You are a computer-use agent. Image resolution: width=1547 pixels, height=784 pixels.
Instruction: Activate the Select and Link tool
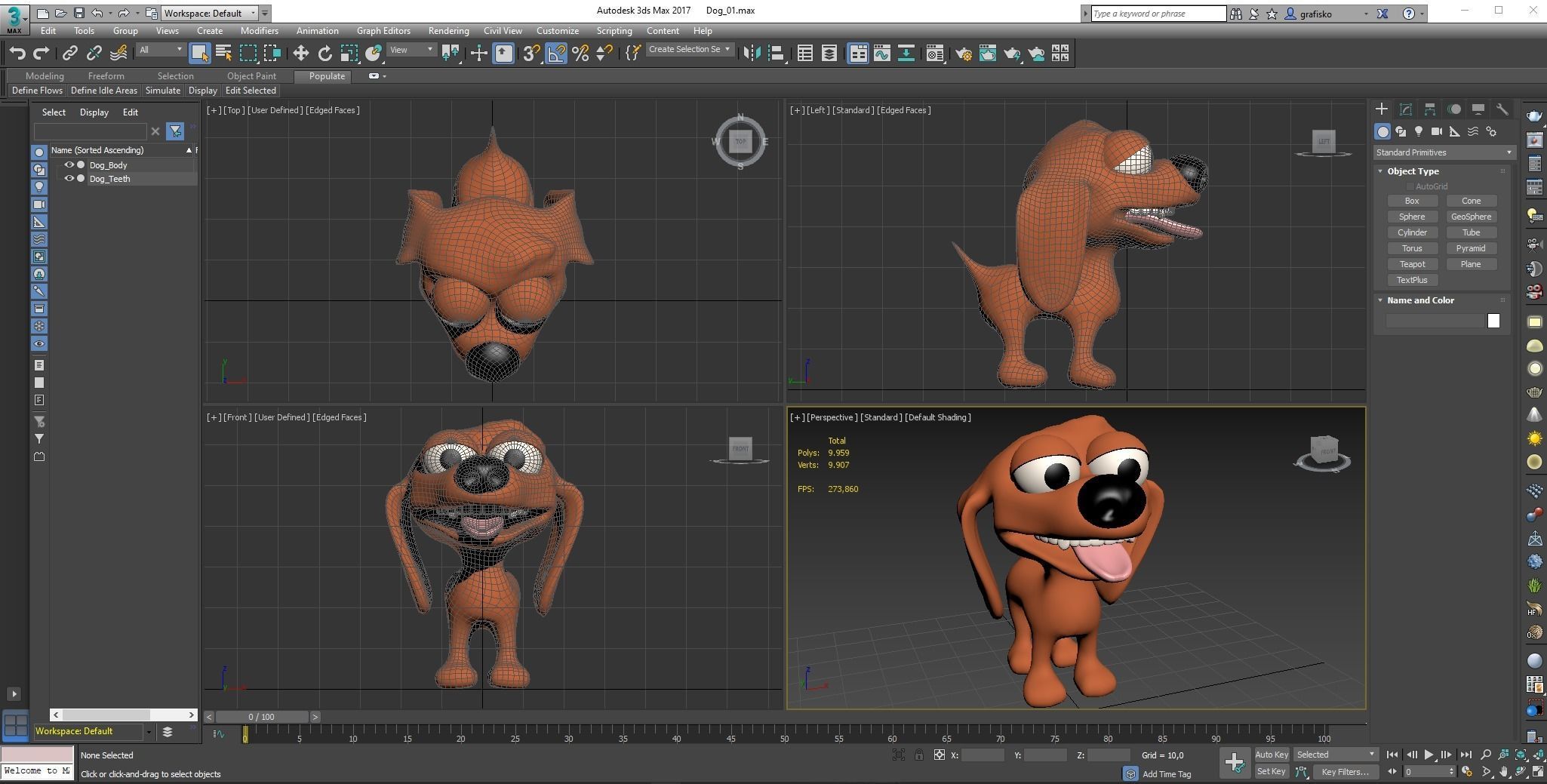(x=69, y=53)
